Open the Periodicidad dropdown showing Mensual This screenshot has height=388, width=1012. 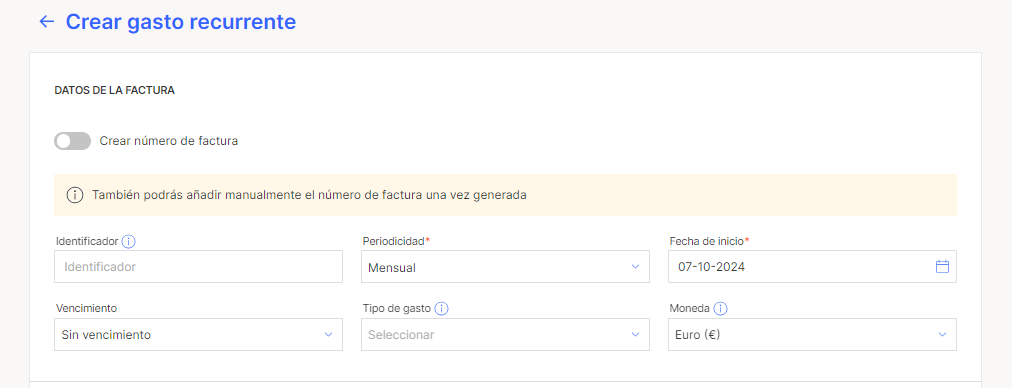[x=505, y=267]
